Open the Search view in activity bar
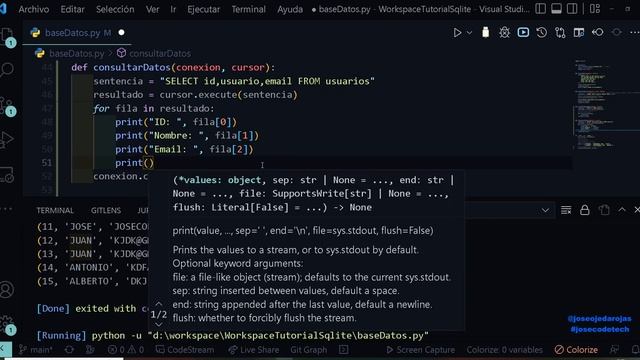Viewport: 640px width, 360px height. [x=7, y=70]
